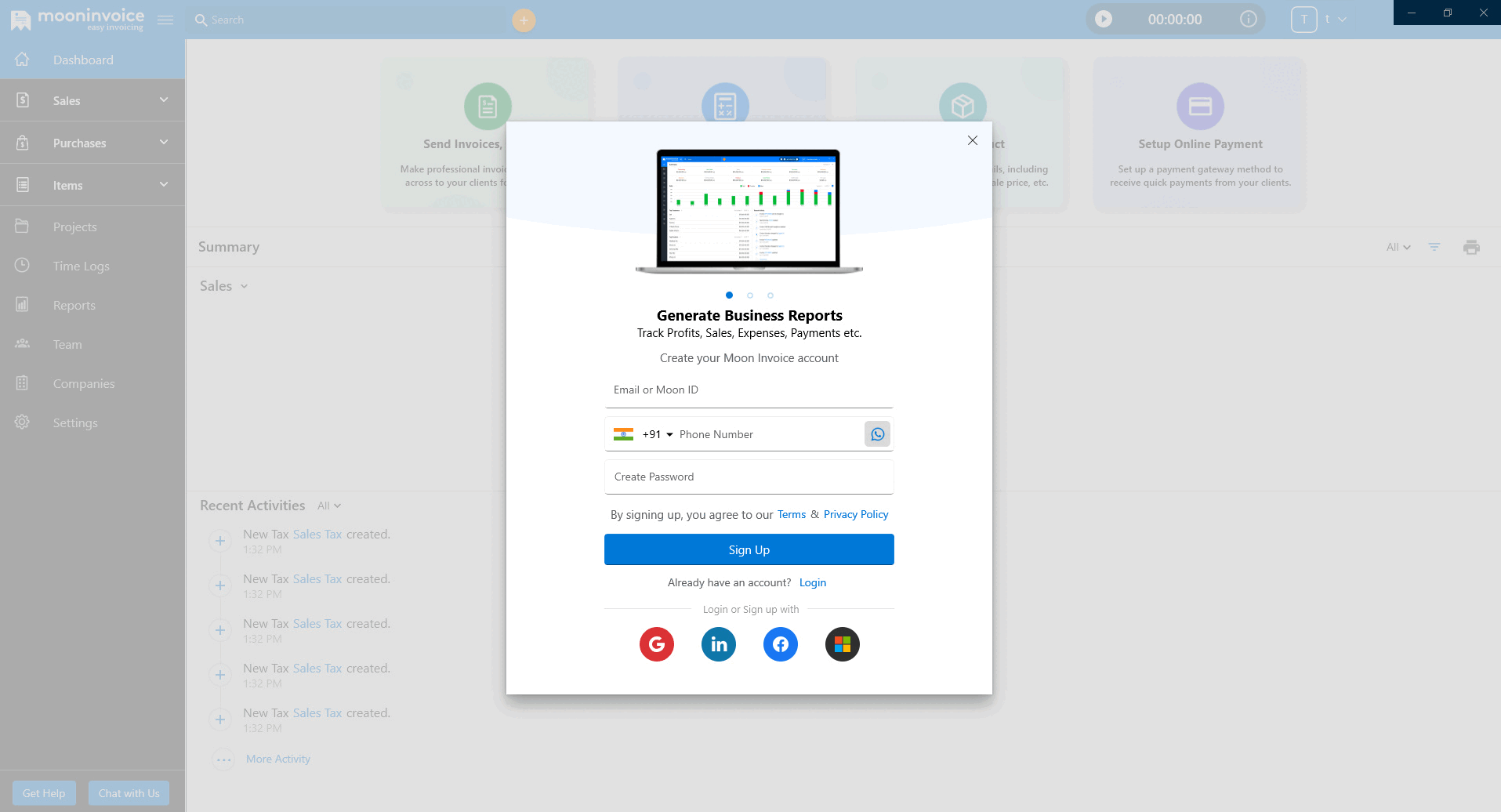The height and width of the screenshot is (812, 1501).
Task: Close the sign-up dialog
Action: pos(972,140)
